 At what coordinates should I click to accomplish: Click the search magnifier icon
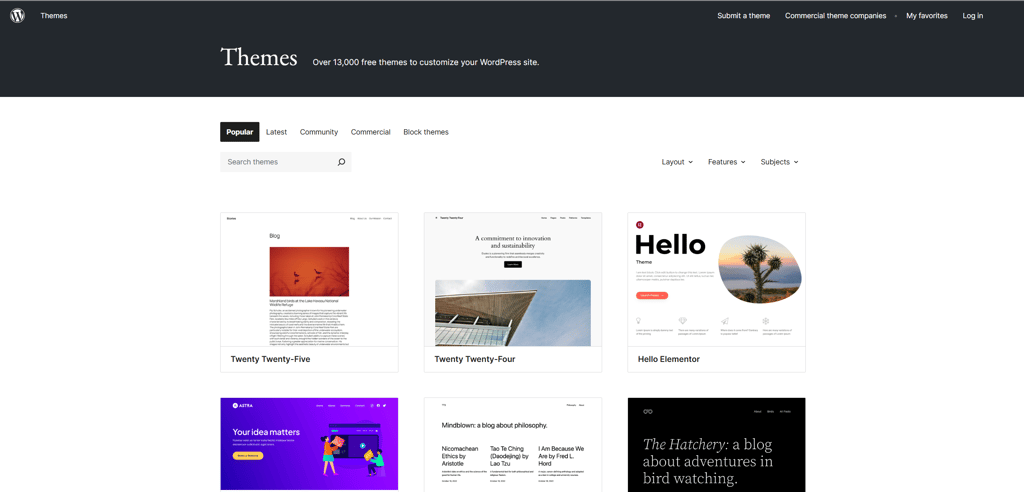(341, 162)
